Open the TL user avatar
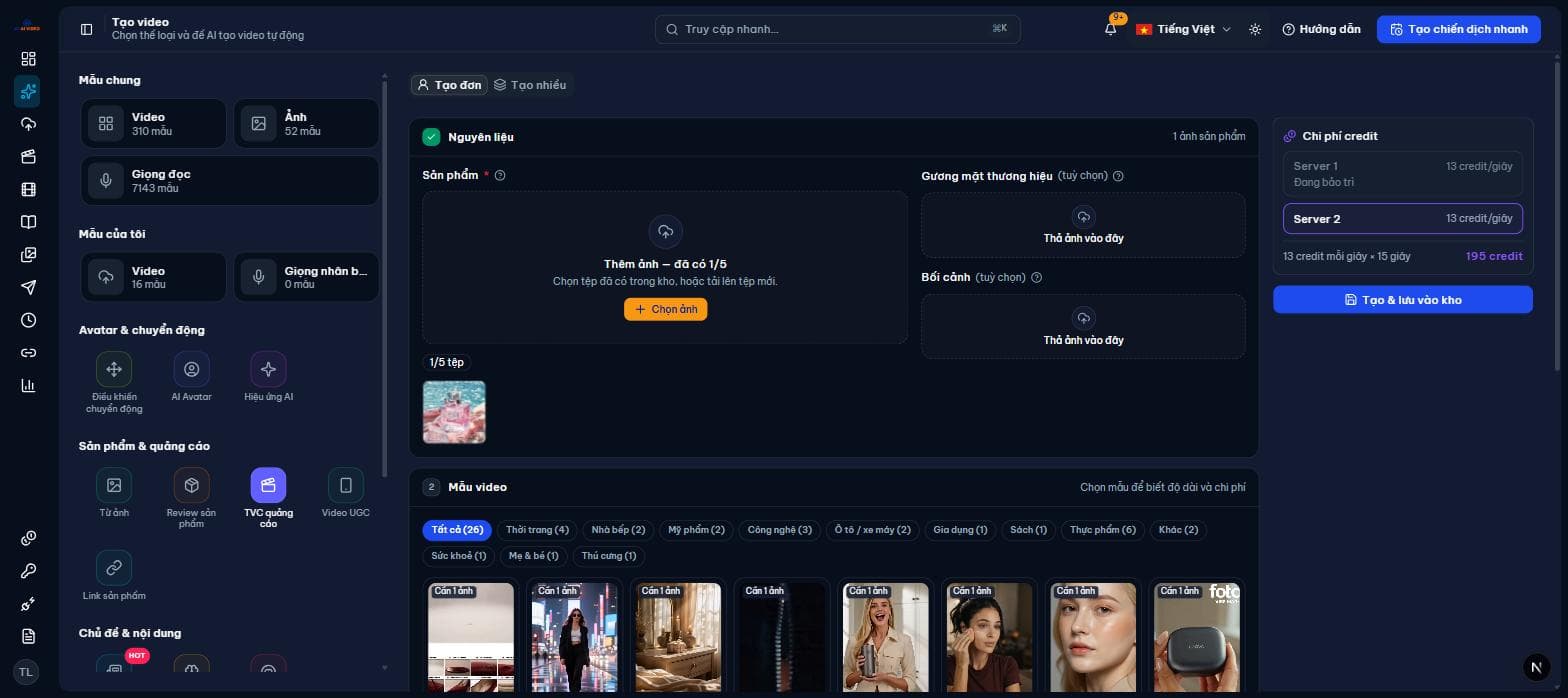 point(26,672)
